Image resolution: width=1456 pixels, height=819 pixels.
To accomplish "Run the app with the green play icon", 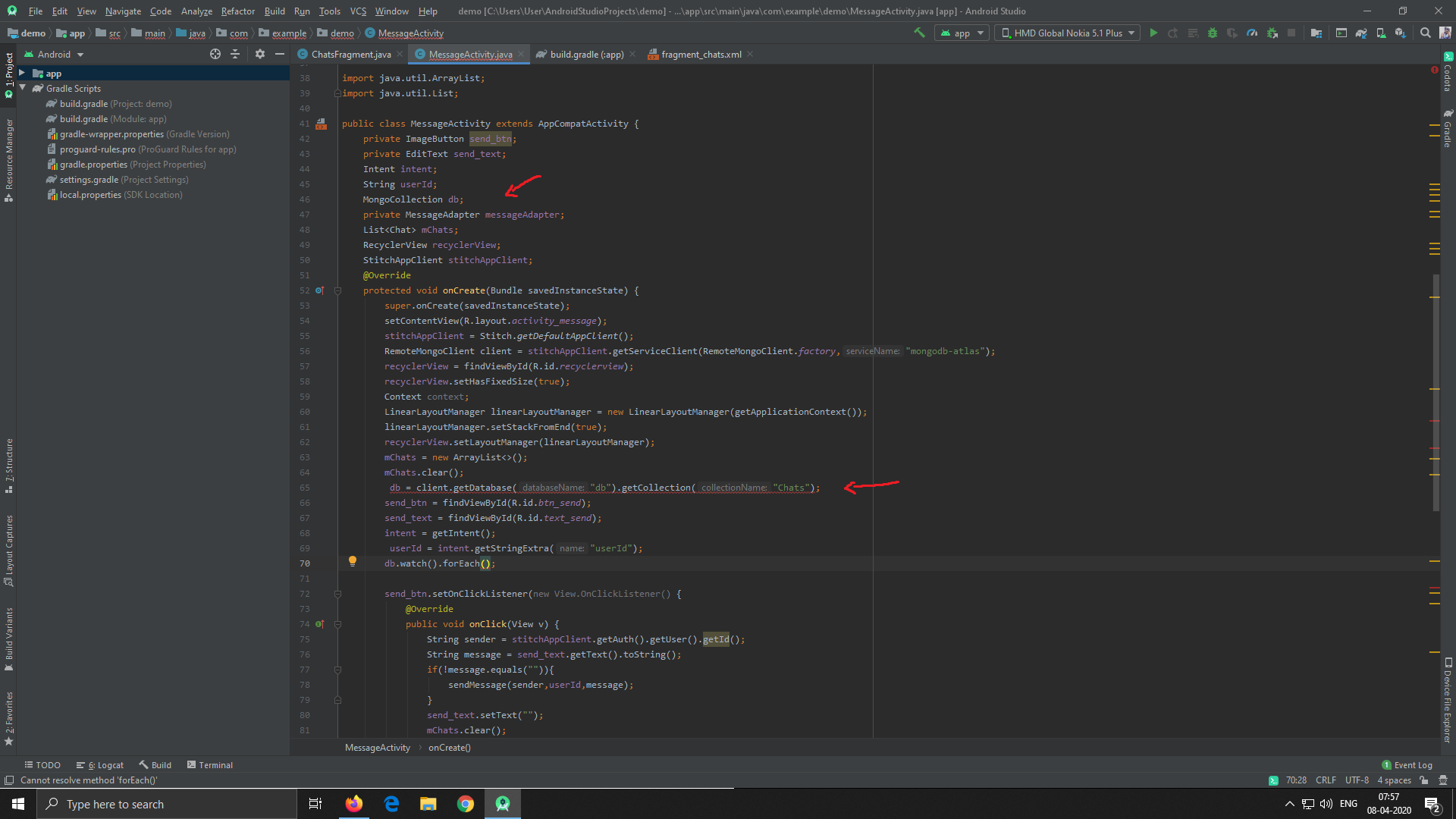I will click(1153, 33).
